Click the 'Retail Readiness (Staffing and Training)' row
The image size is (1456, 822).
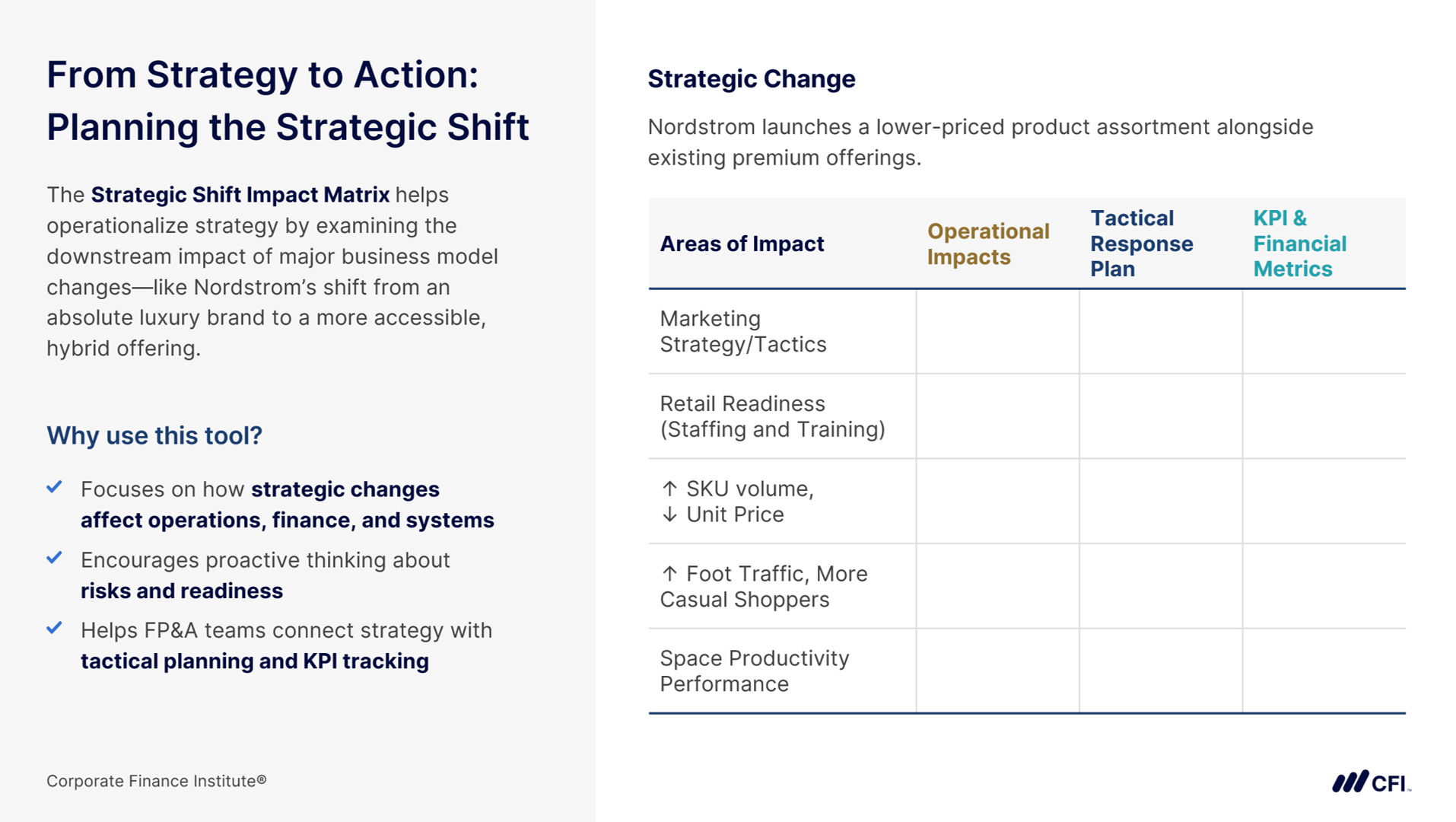pyautogui.click(x=772, y=416)
